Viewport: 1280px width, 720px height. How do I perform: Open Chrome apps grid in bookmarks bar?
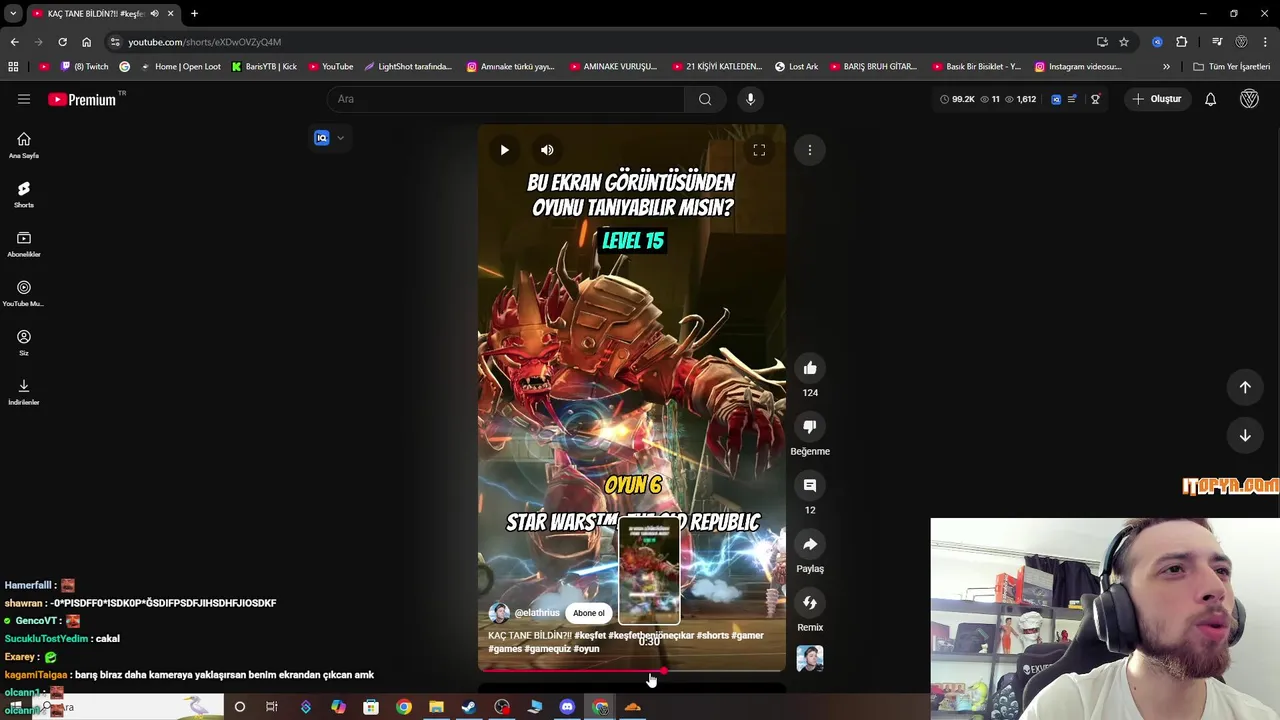click(x=13, y=67)
